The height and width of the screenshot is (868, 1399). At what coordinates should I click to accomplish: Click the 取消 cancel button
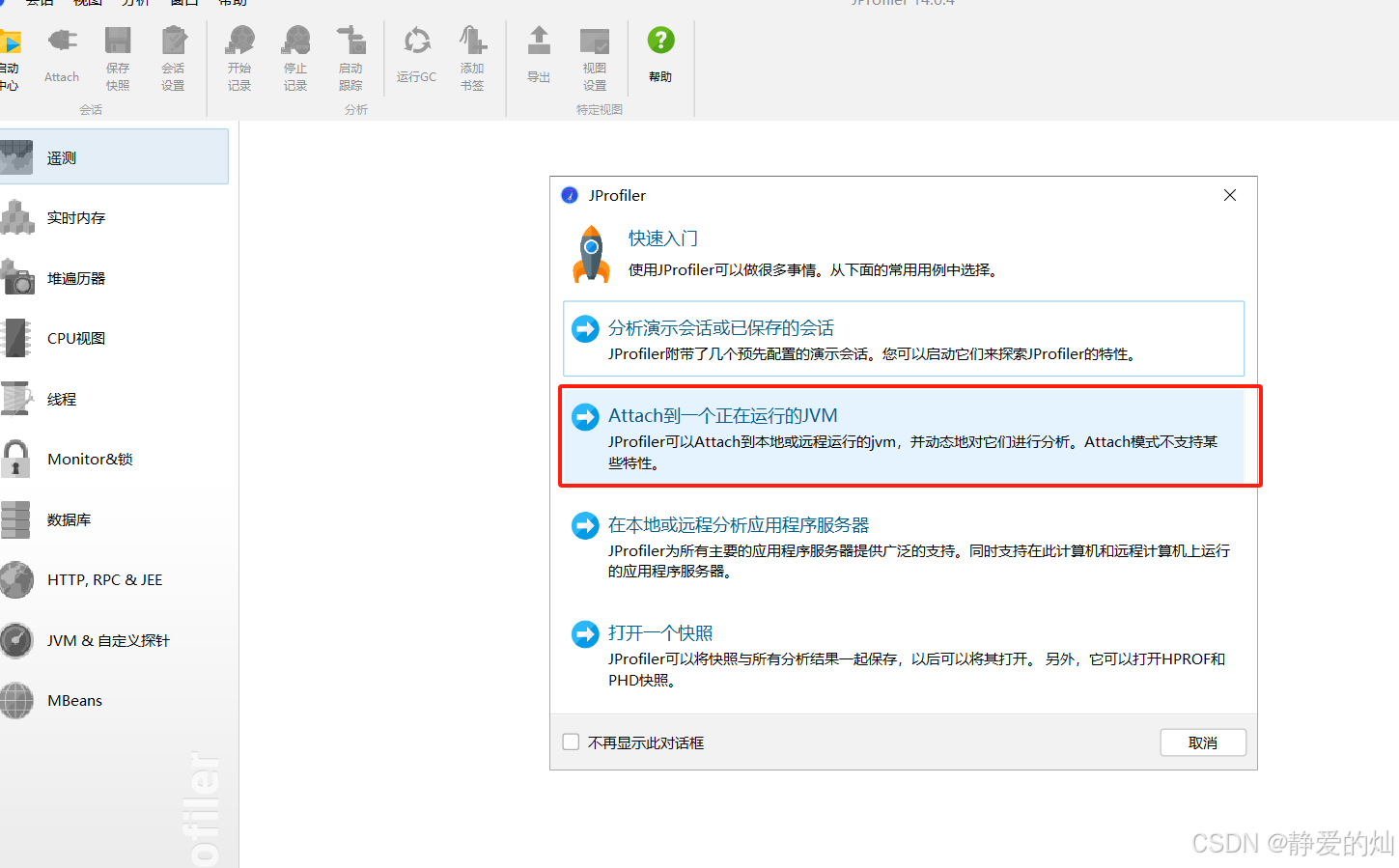(x=1203, y=742)
